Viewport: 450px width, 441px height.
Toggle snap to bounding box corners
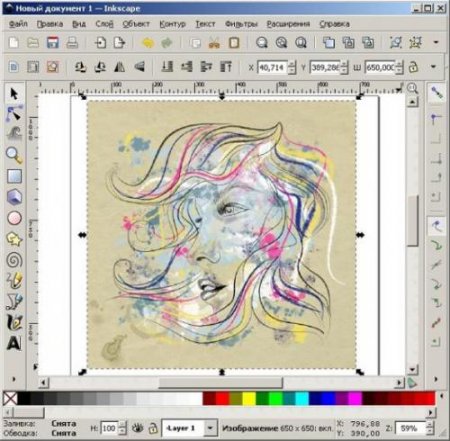pyautogui.click(x=436, y=139)
